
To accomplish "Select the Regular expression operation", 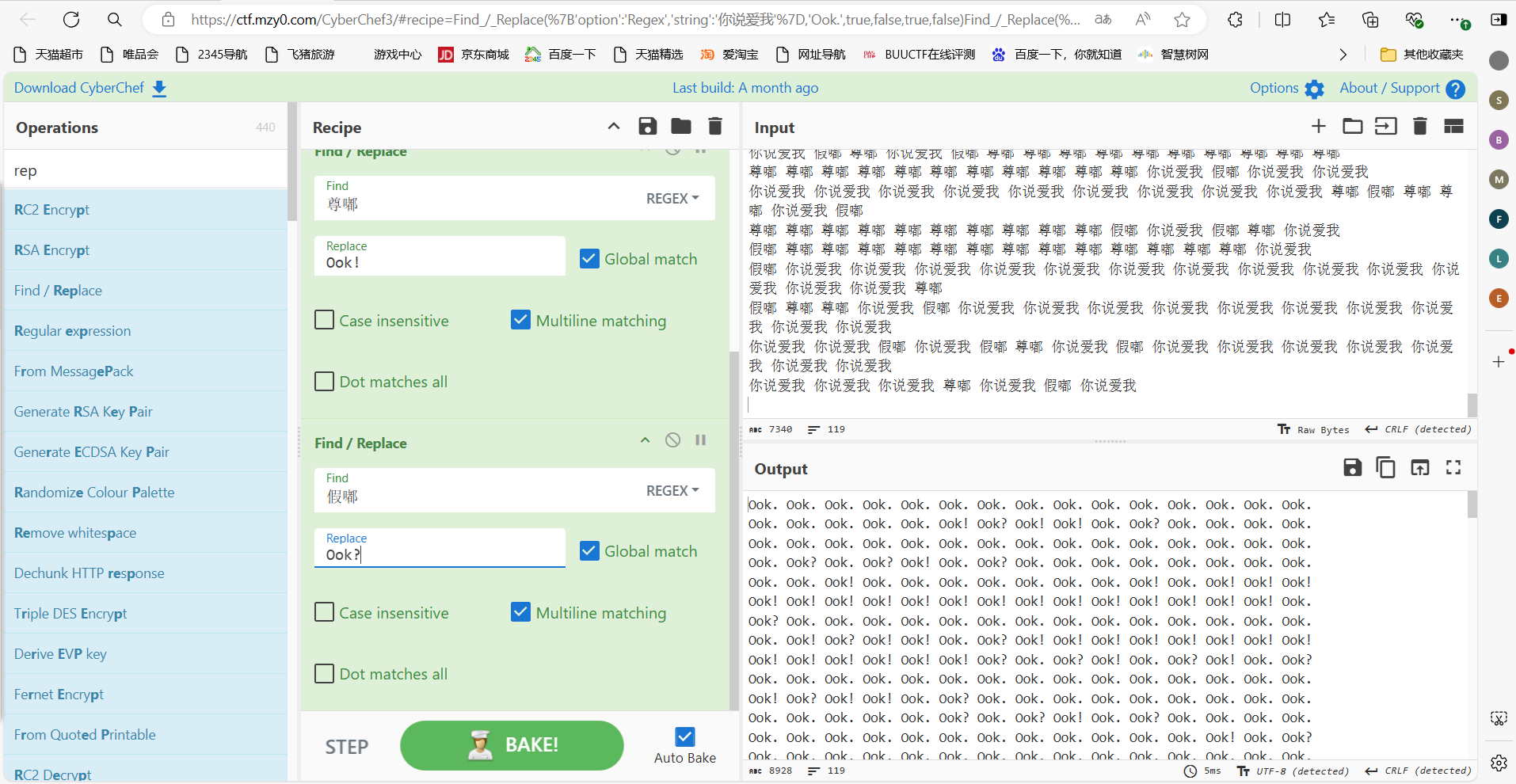I will click(146, 331).
